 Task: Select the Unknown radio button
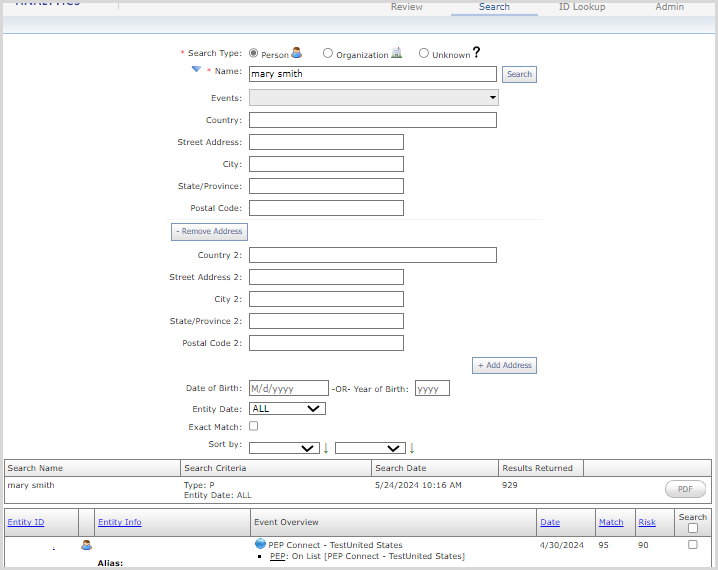[x=424, y=53]
